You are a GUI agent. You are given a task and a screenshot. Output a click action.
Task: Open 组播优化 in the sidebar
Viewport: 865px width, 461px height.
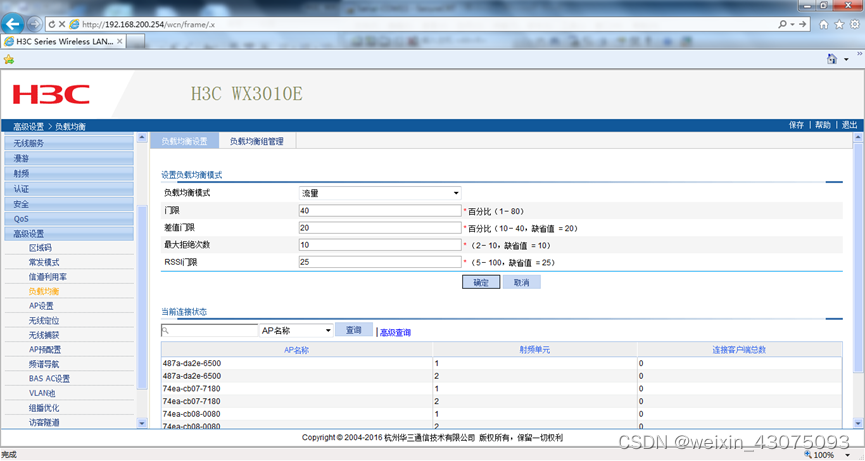click(44, 408)
